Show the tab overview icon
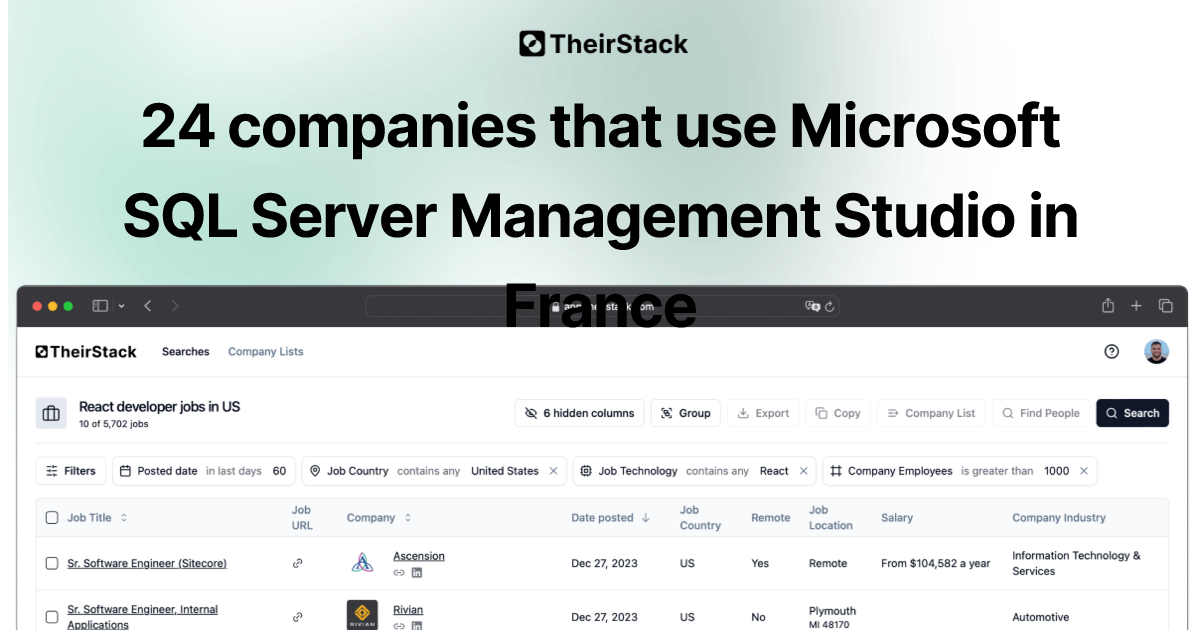Image resolution: width=1200 pixels, height=630 pixels. [x=1165, y=306]
